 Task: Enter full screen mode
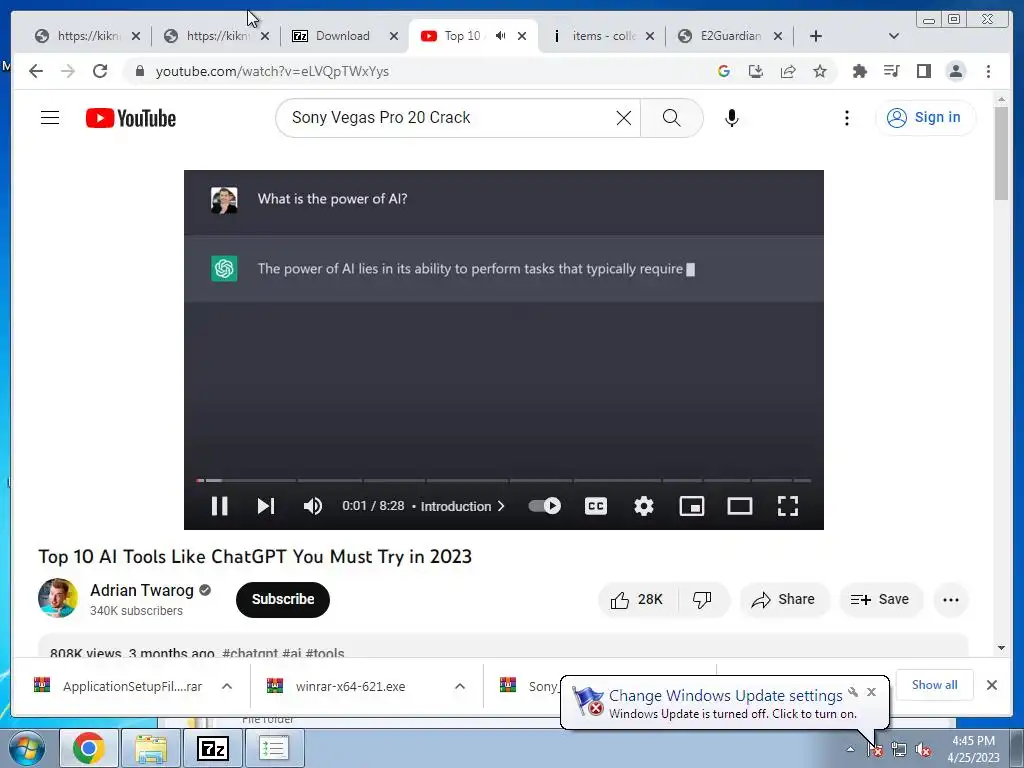[x=788, y=506]
